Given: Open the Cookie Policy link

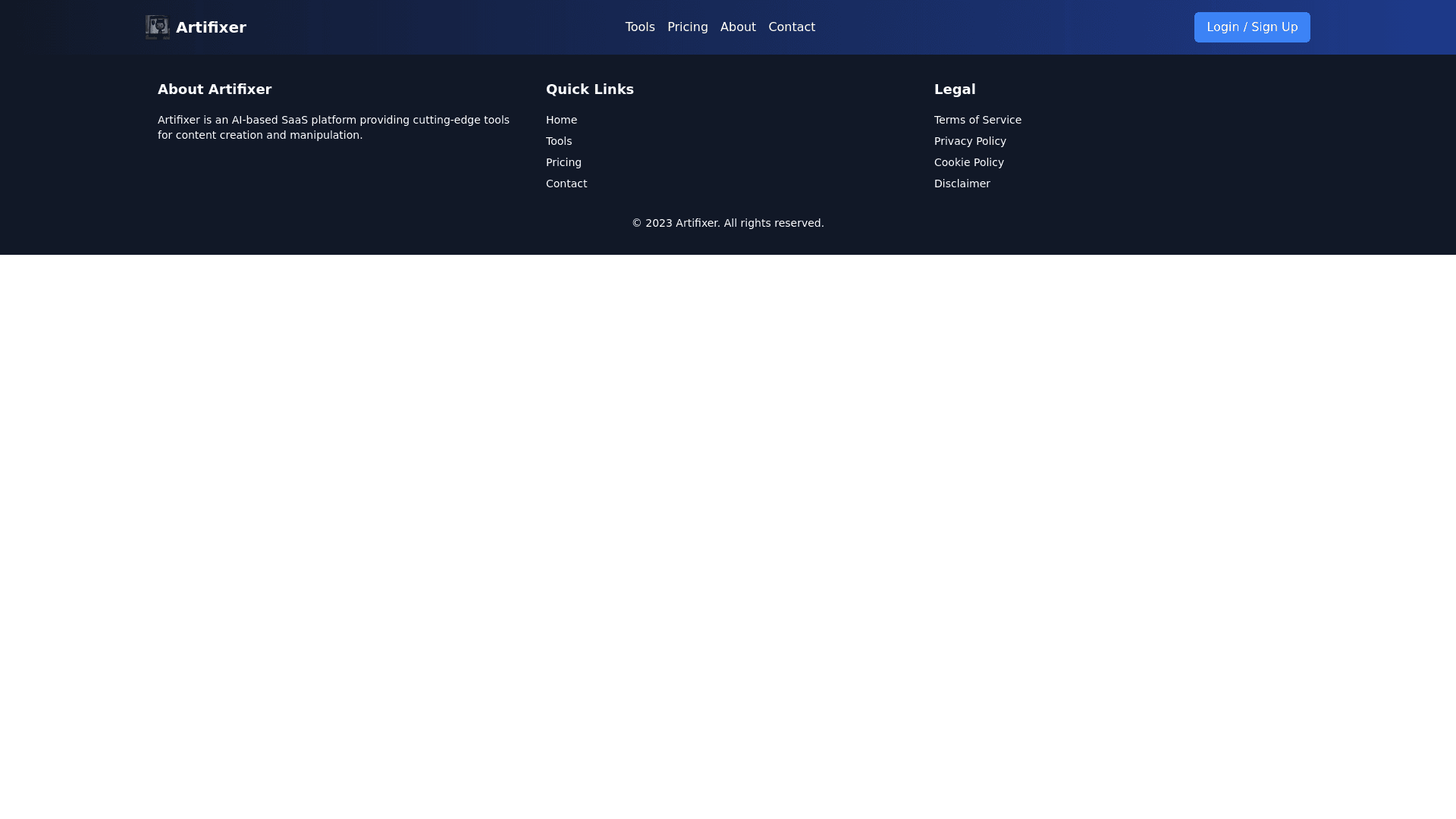Looking at the screenshot, I should click(x=968, y=162).
